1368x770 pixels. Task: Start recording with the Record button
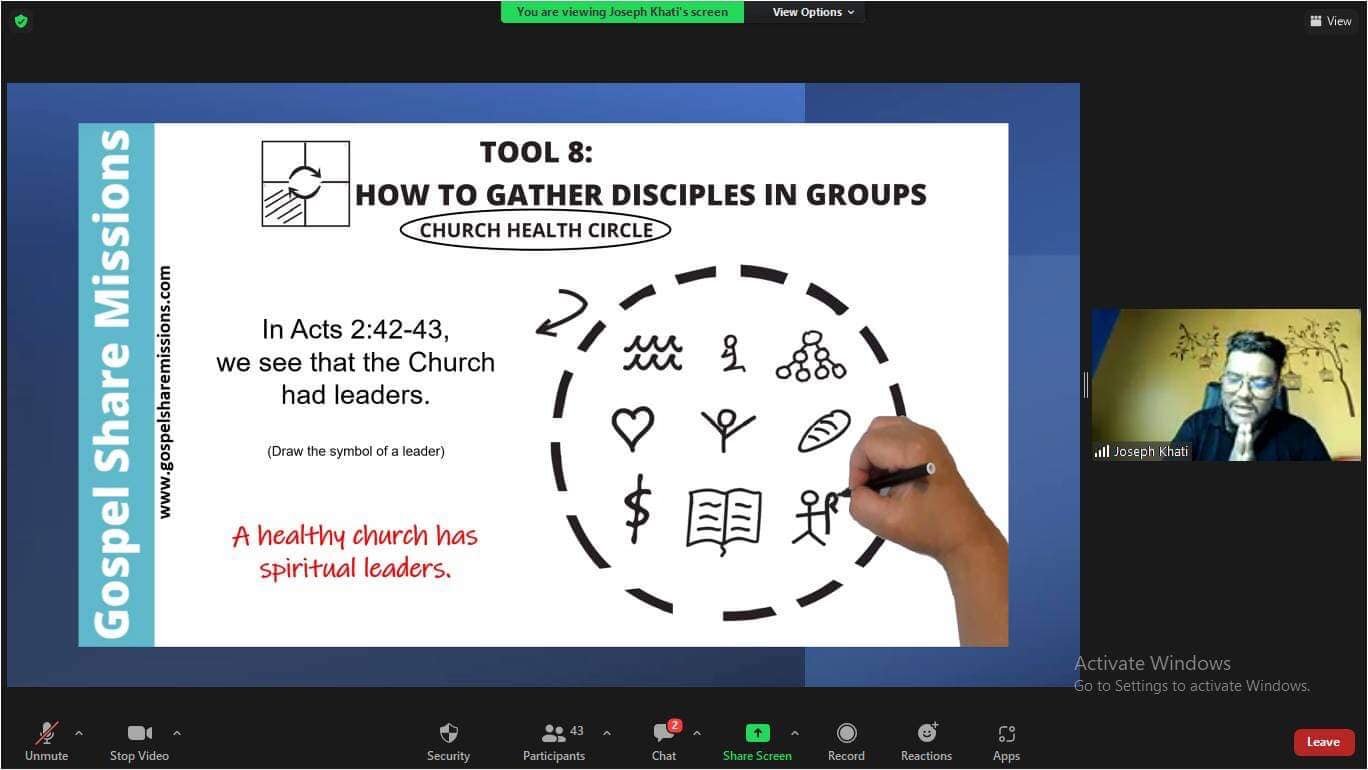pyautogui.click(x=846, y=741)
